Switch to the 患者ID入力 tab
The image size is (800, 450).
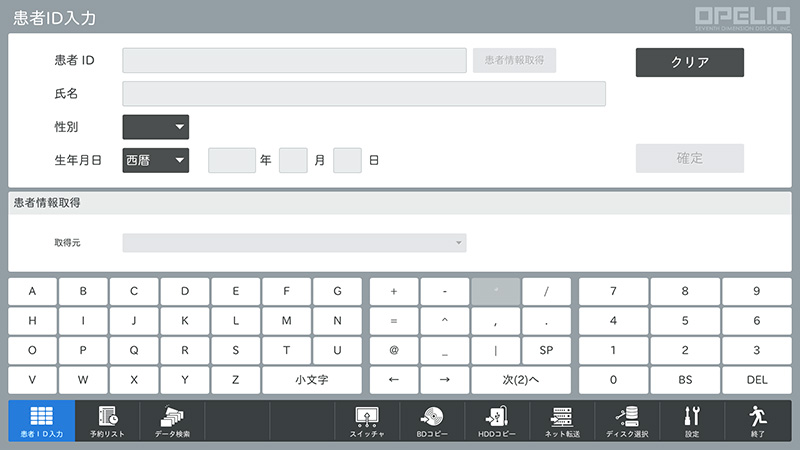tap(41, 421)
